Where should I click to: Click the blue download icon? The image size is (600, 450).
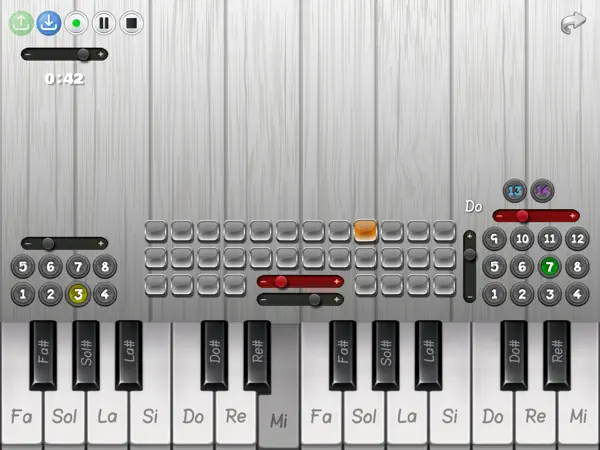click(x=49, y=23)
